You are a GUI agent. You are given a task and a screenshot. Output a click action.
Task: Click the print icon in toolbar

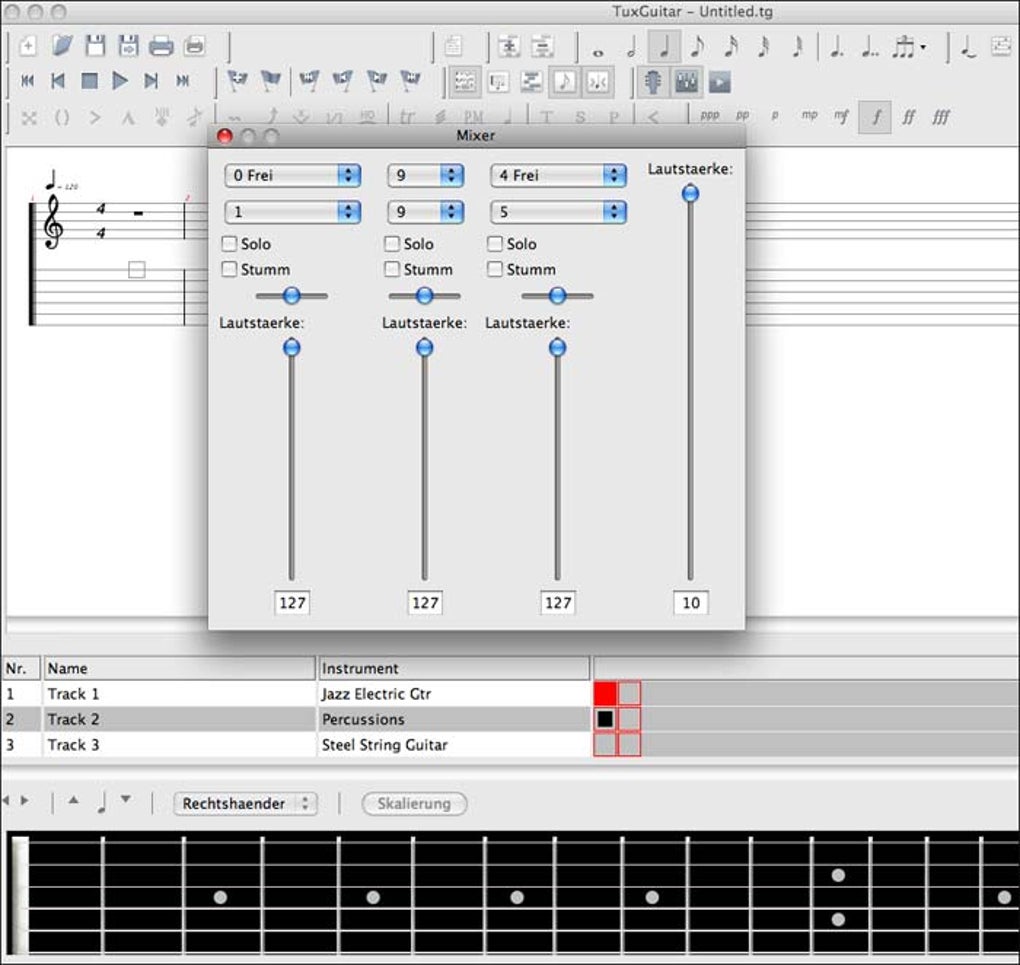pyautogui.click(x=161, y=46)
